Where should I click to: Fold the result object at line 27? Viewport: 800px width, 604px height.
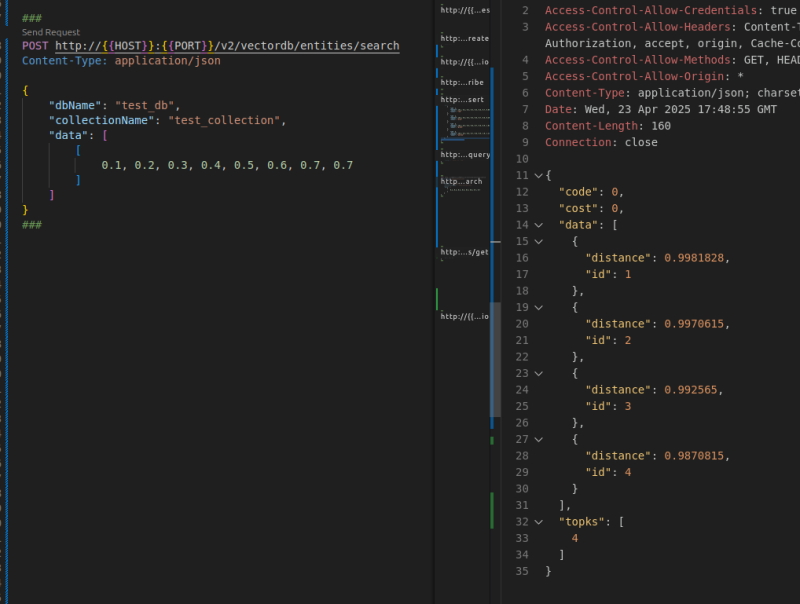(x=538, y=439)
